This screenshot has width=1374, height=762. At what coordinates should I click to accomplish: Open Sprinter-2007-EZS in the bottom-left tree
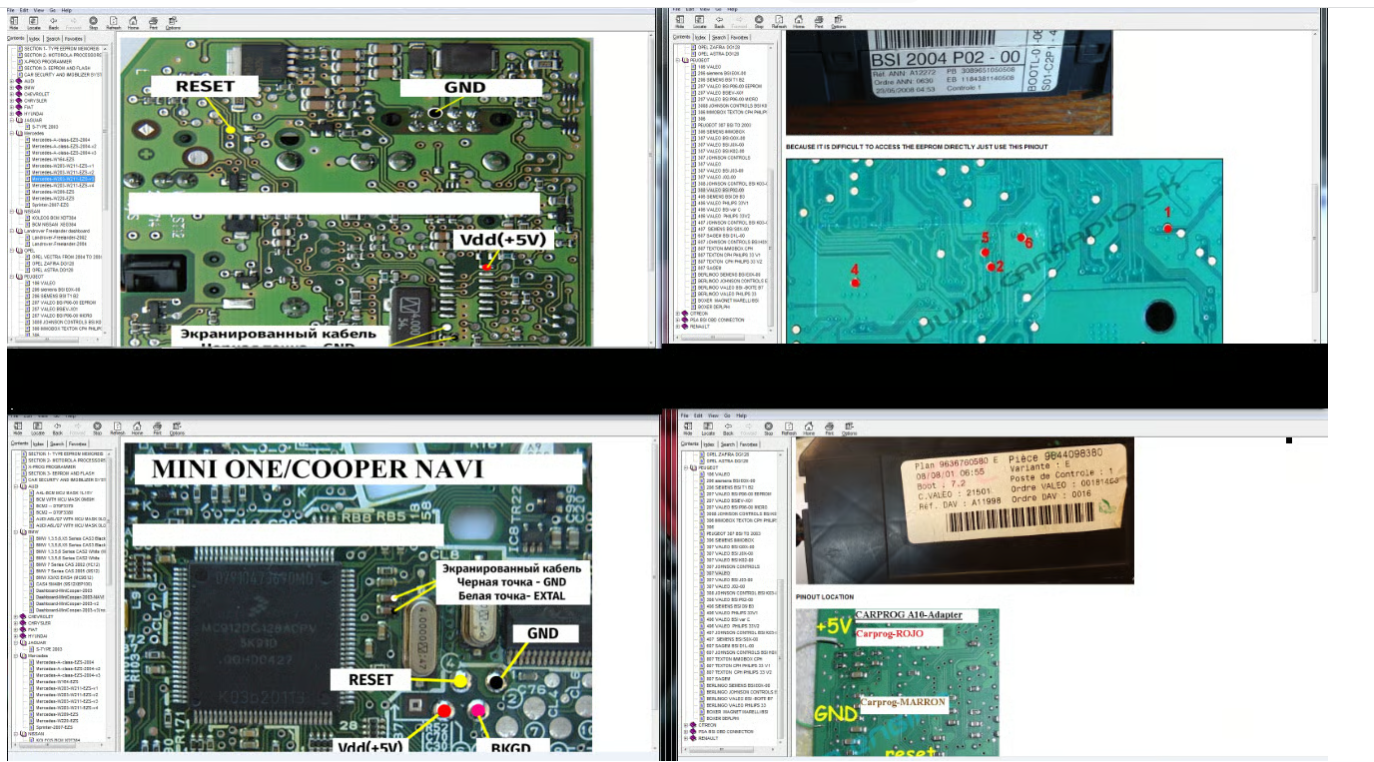(x=56, y=727)
